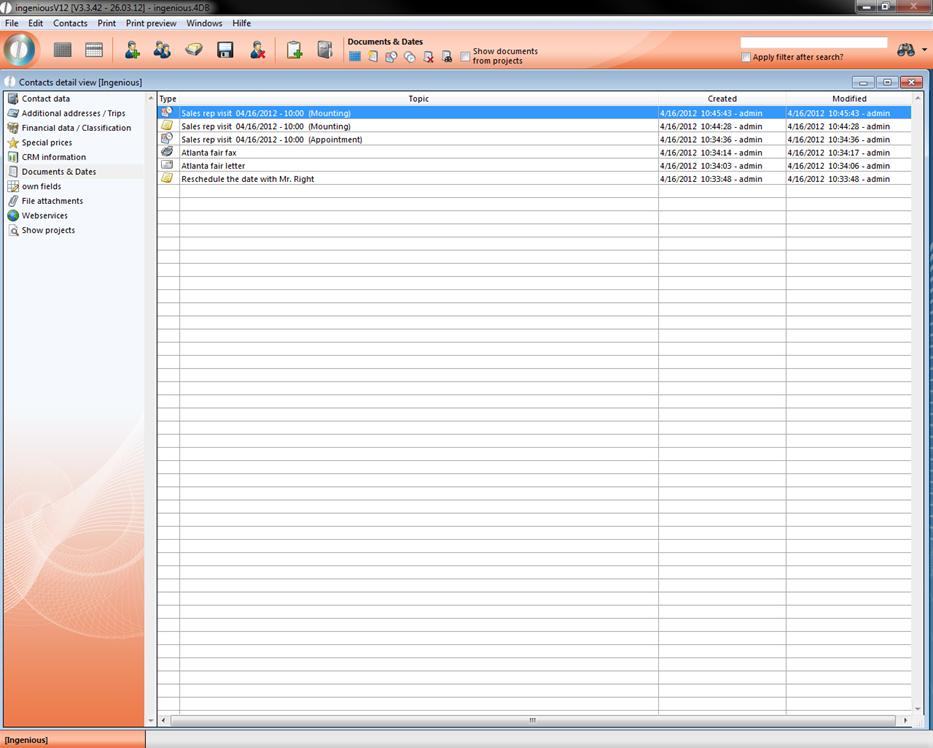Click the delete contact icon with red X
The width and height of the screenshot is (933, 748).
257,50
